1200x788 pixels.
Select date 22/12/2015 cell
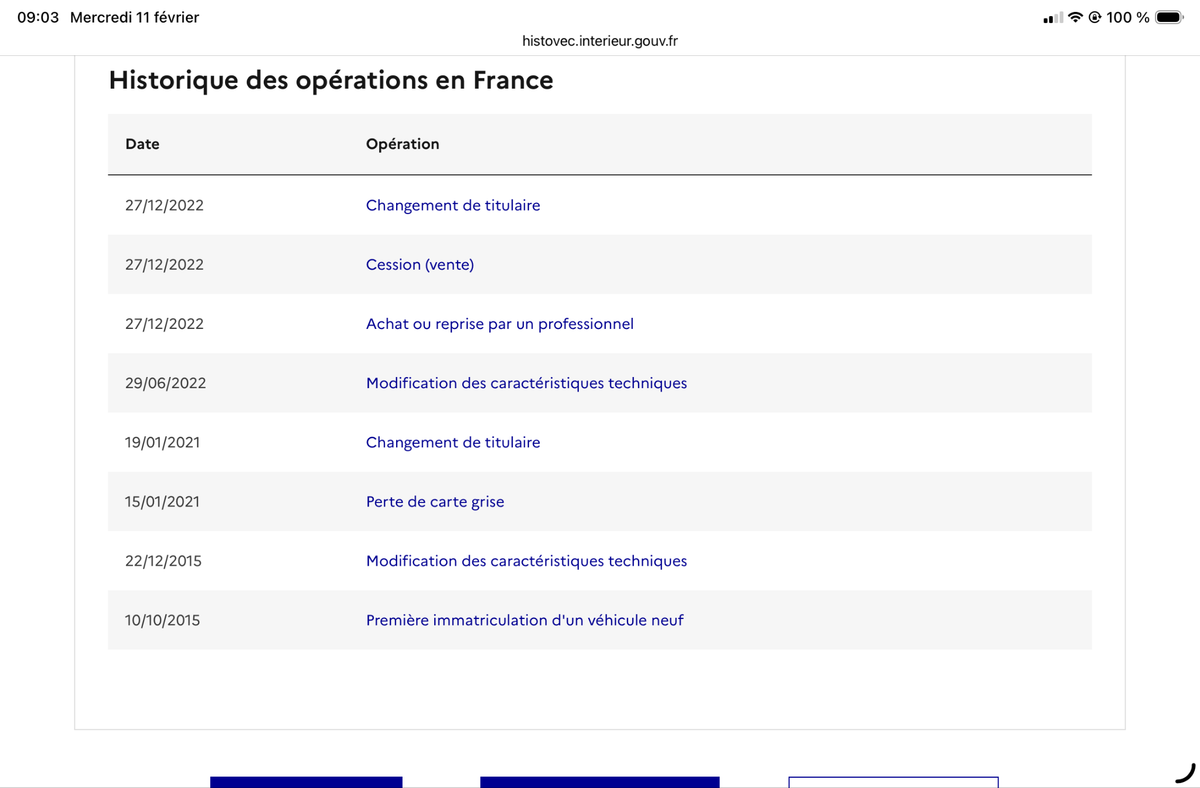click(x=163, y=561)
